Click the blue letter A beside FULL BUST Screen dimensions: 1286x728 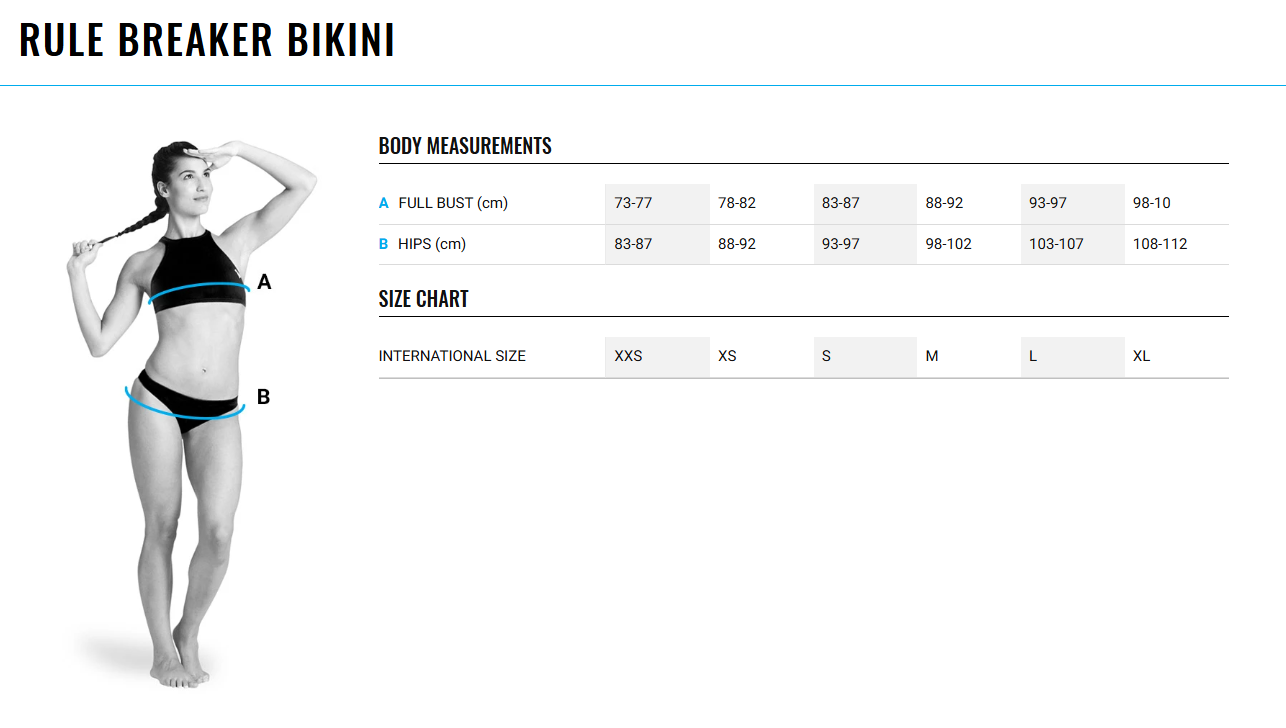(384, 203)
